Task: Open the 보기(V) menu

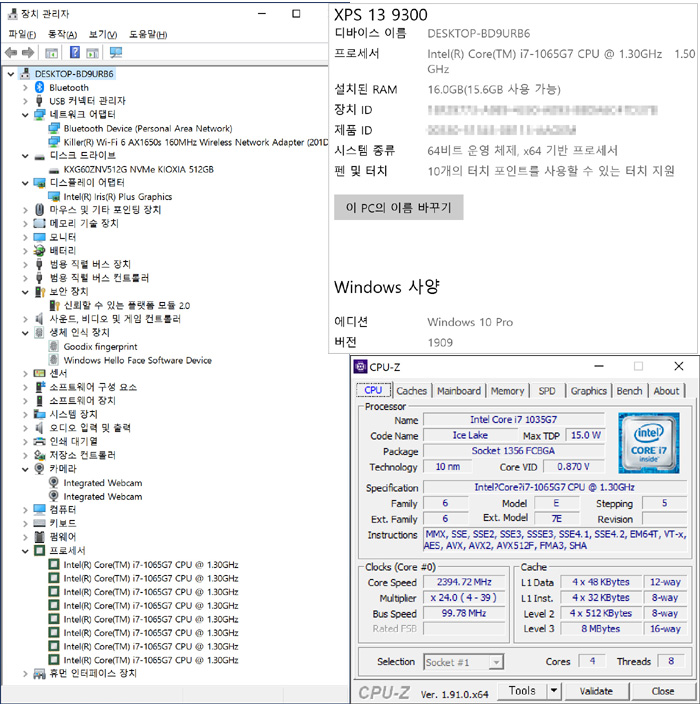Action: (103, 35)
